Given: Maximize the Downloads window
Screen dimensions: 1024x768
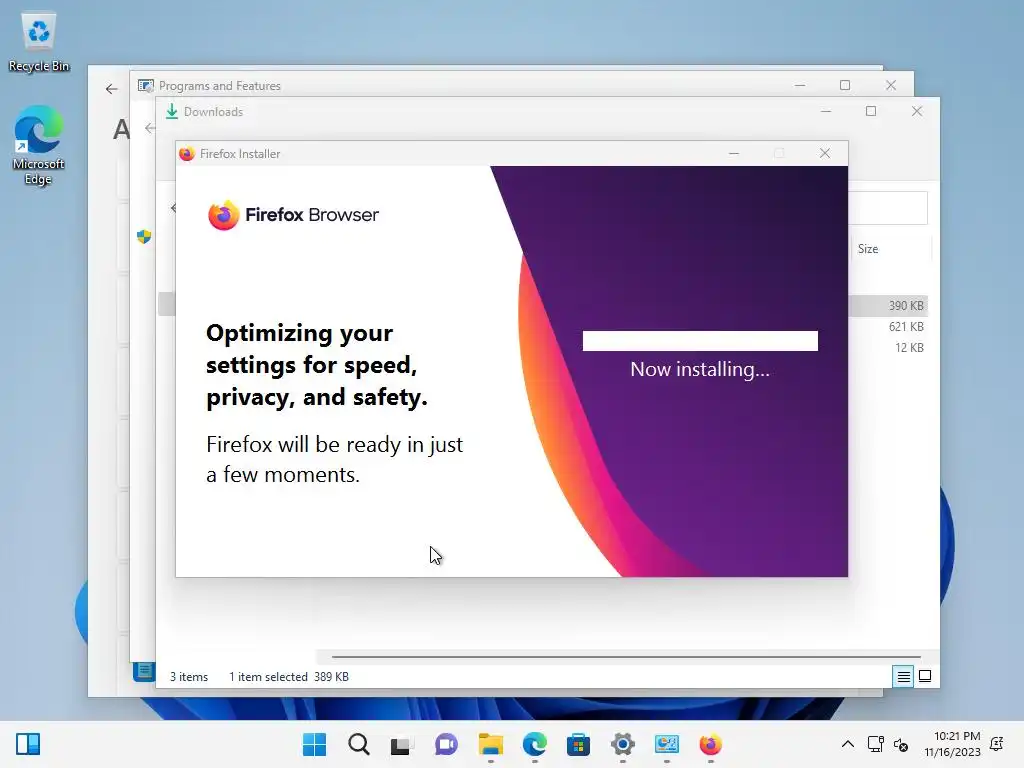Looking at the screenshot, I should 871,112.
